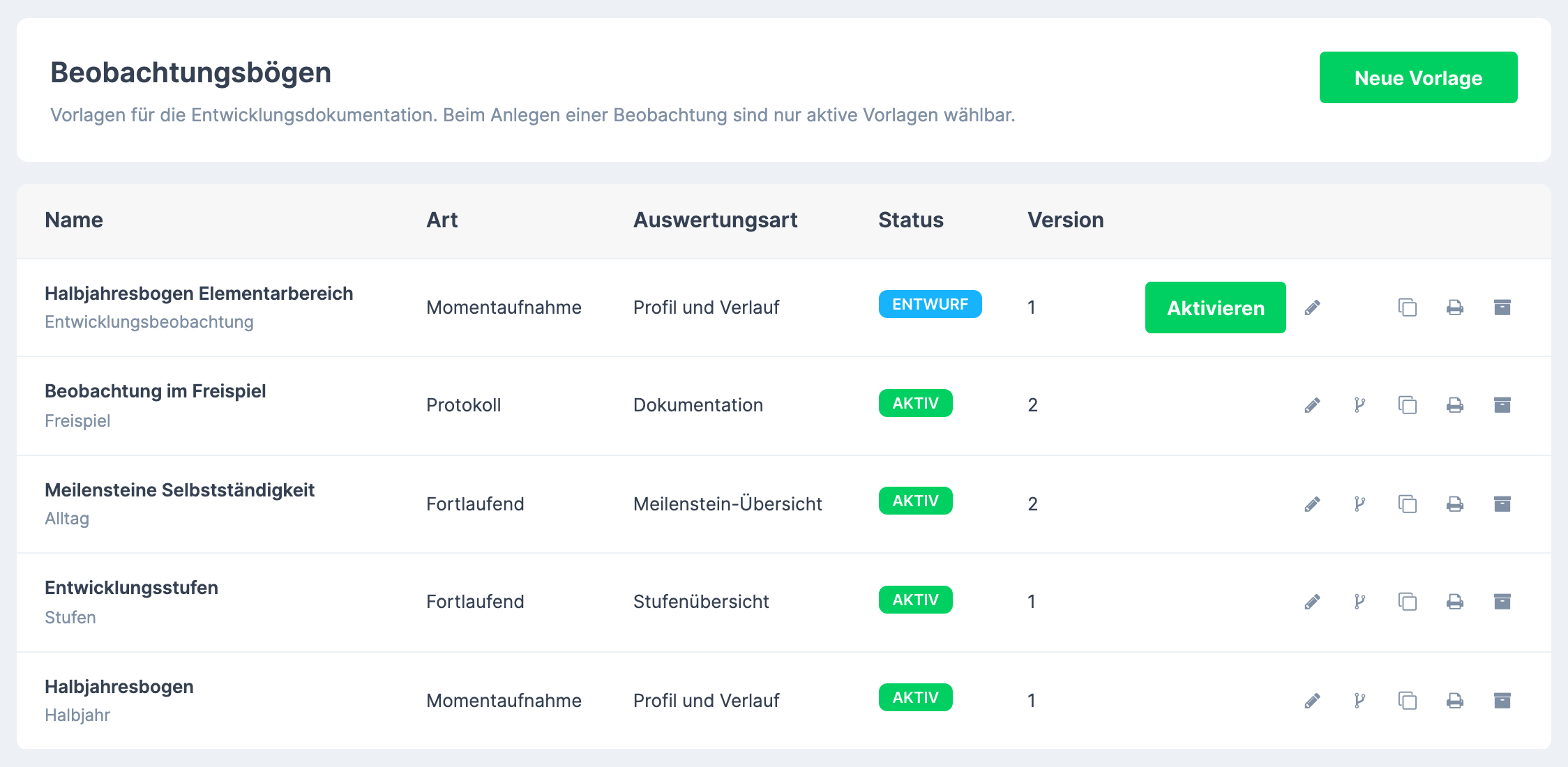Archive the Halbjahresbogen Halbjahr template

1502,701
